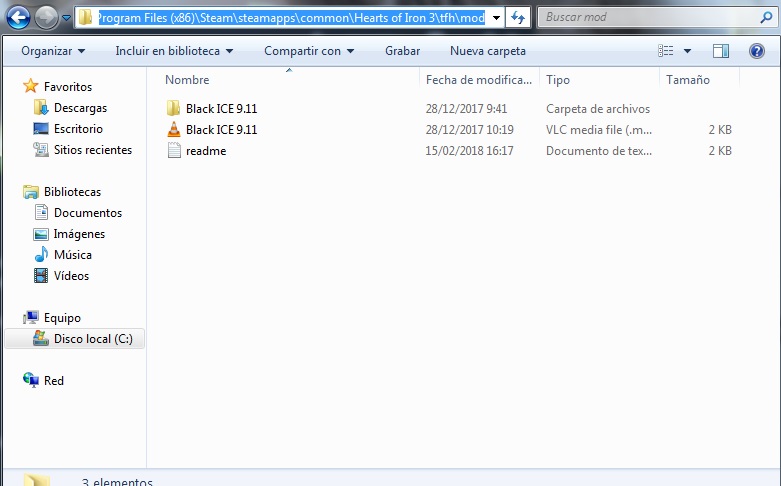
Task: Select Red in the navigation pane
Action: [54, 381]
